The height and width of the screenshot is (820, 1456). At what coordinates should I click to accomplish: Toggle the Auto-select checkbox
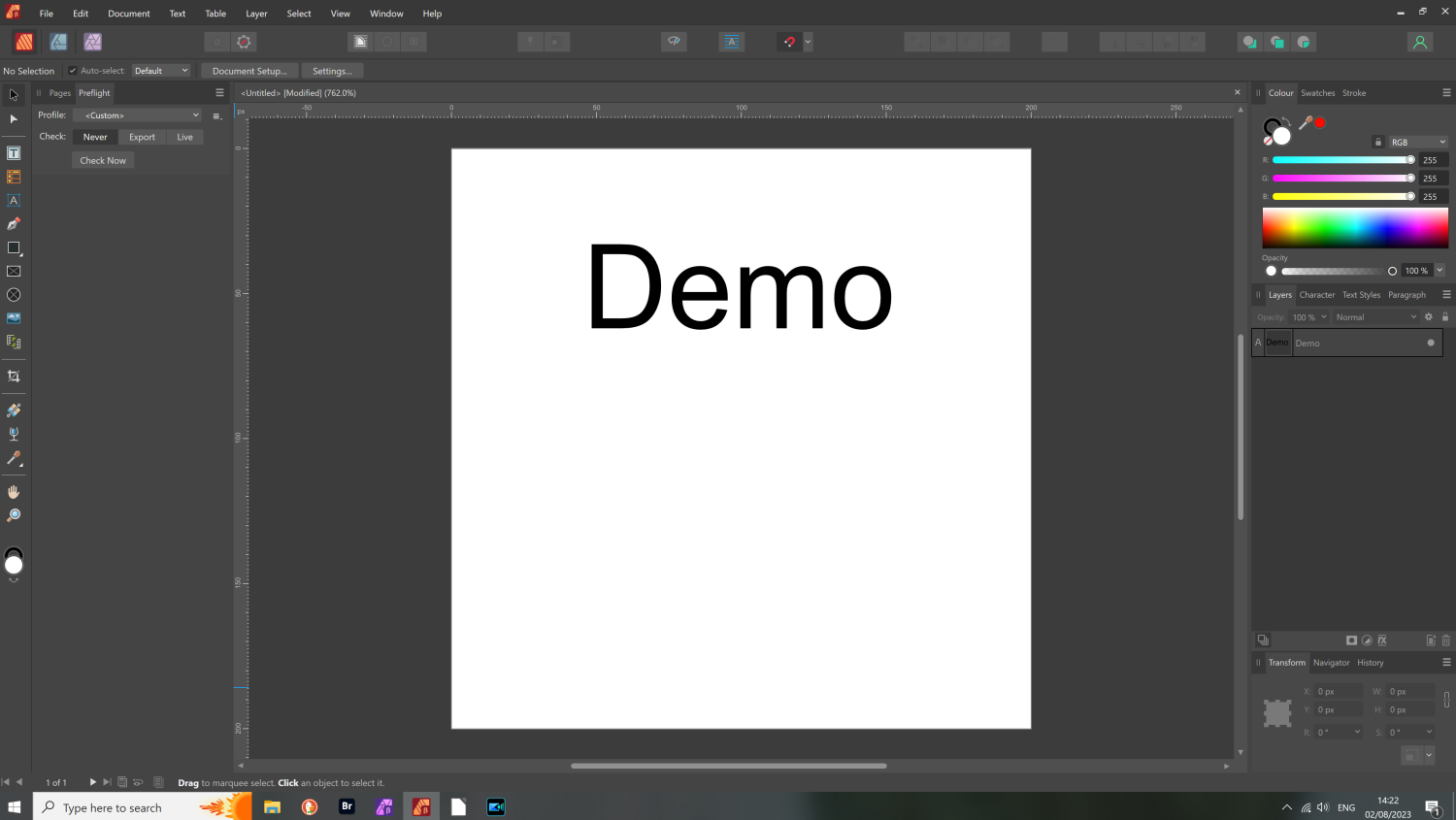72,70
